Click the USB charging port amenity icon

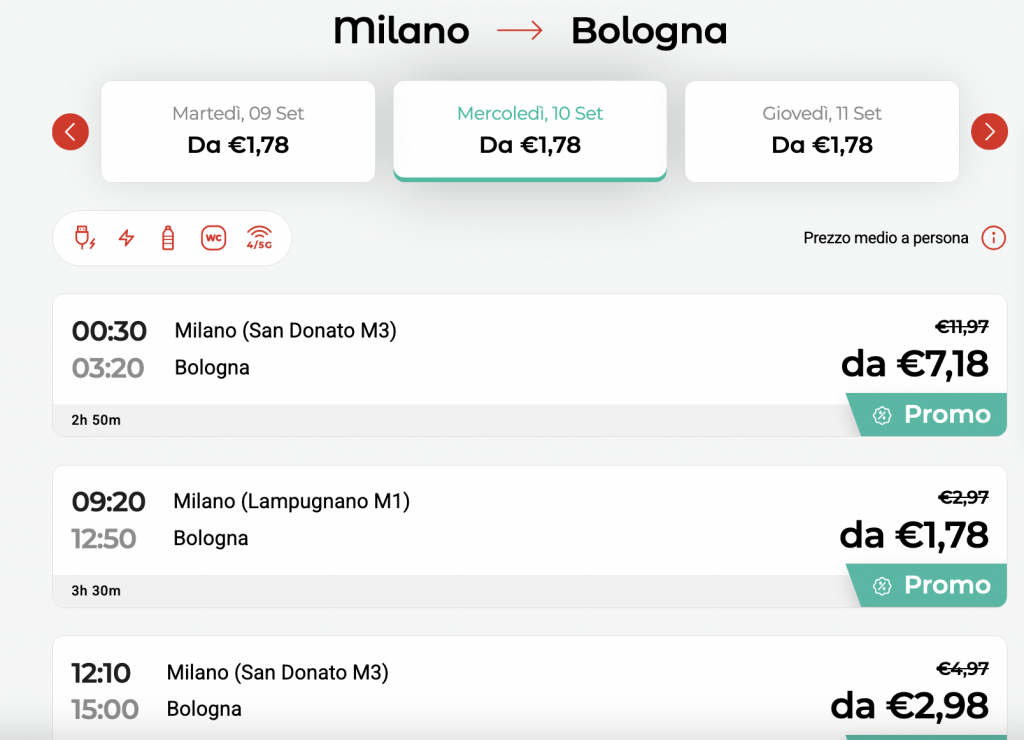click(85, 238)
